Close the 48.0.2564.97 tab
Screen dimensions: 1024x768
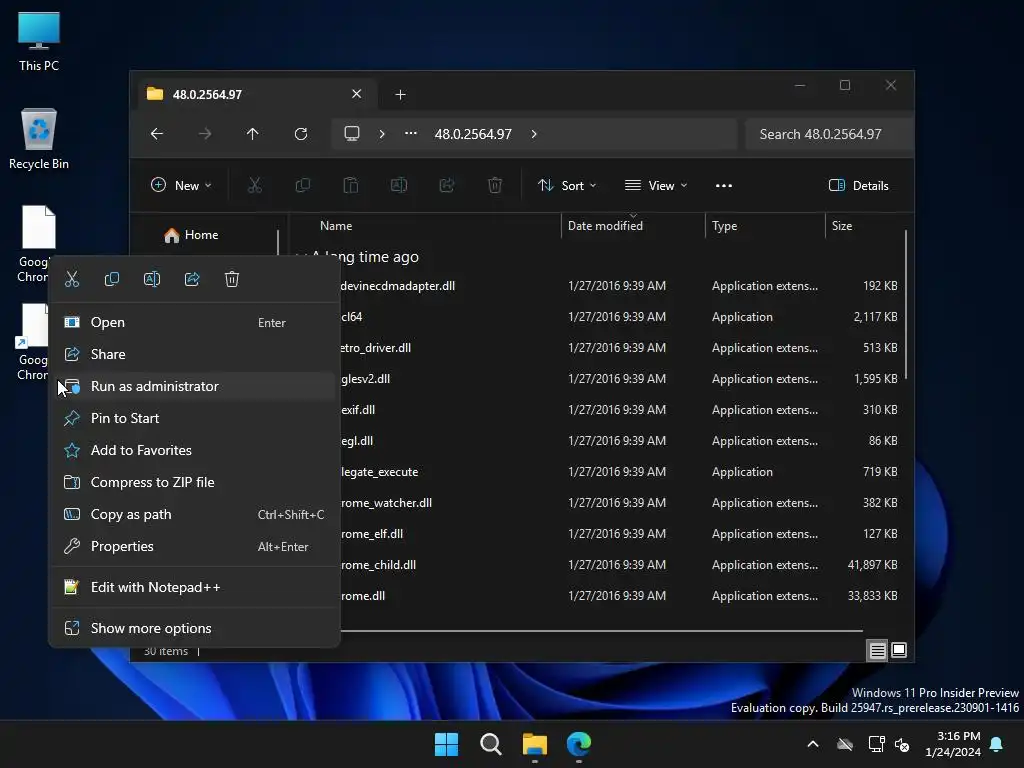tap(357, 94)
